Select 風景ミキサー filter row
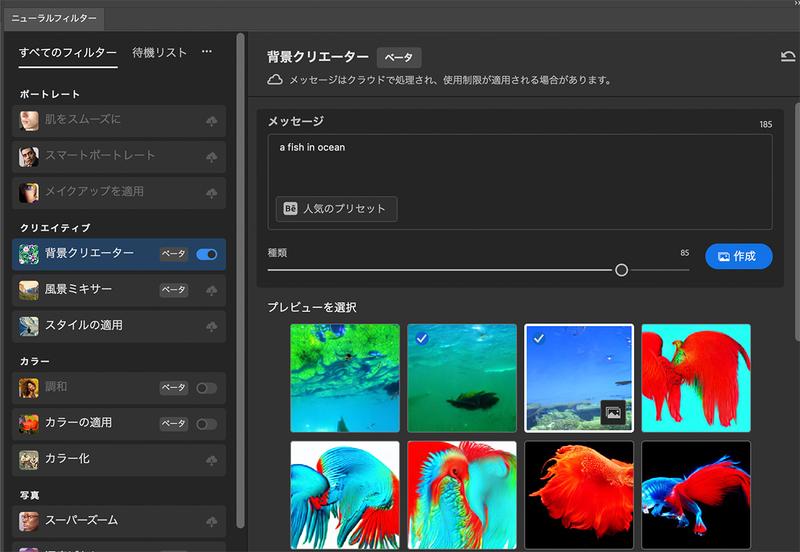Image resolution: width=800 pixels, height=552 pixels. point(119,290)
